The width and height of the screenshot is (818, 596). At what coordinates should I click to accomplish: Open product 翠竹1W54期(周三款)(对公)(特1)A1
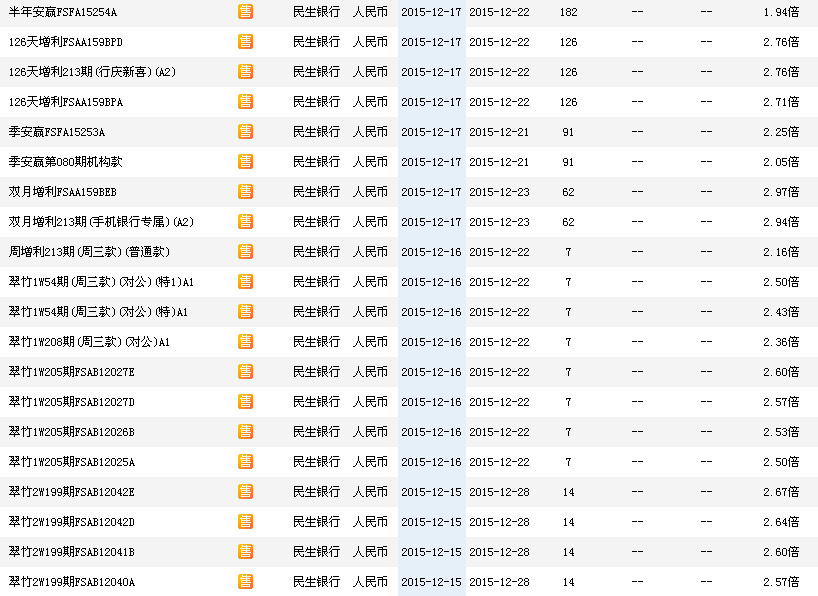(x=101, y=282)
